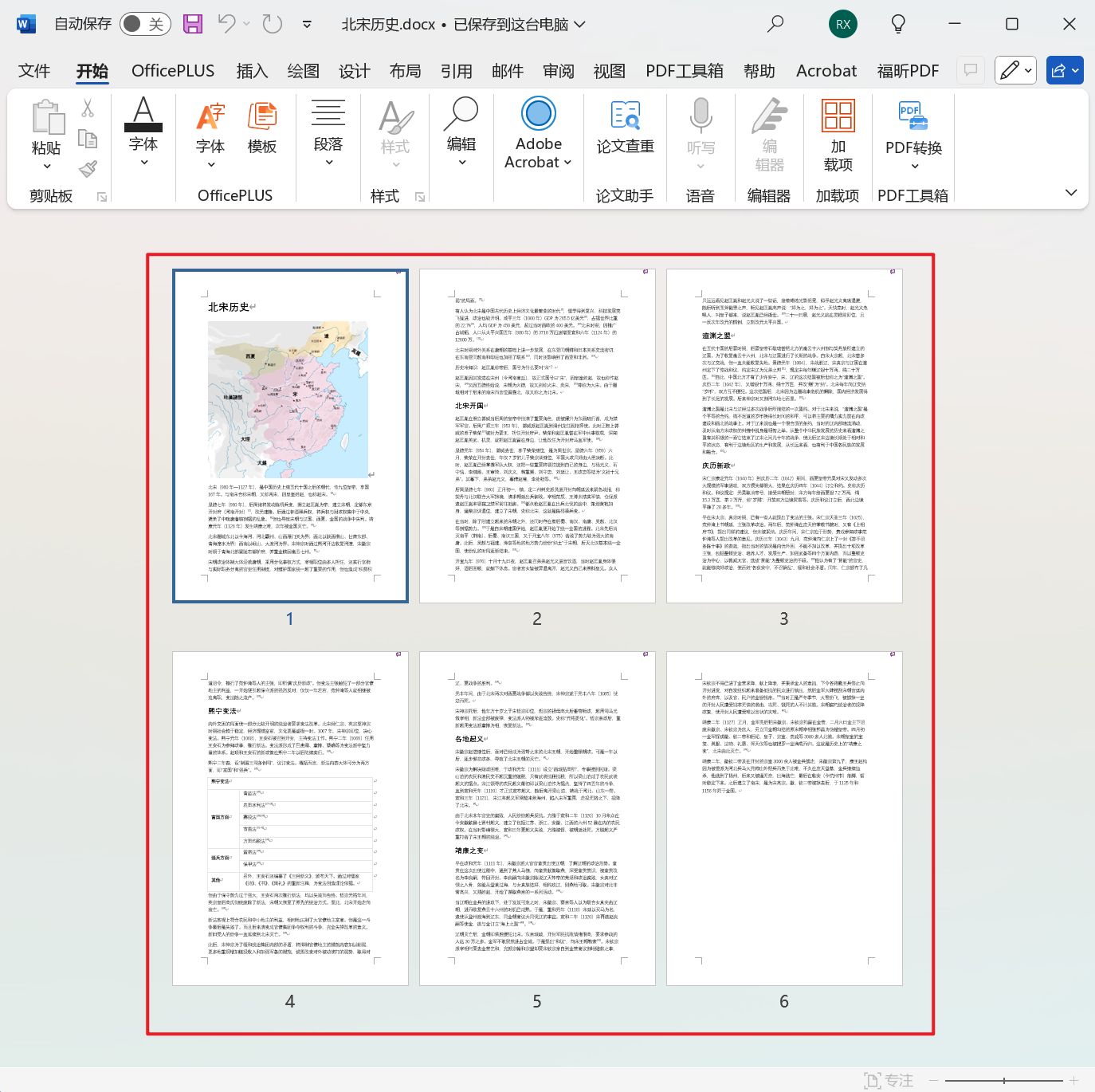
Task: Click the RX account avatar
Action: point(843,24)
